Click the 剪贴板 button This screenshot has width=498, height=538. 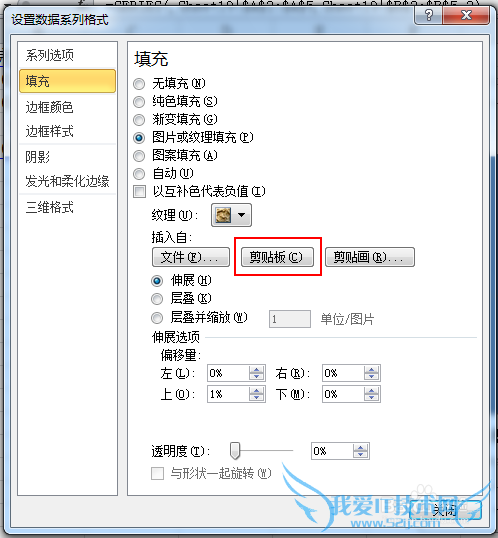277,257
